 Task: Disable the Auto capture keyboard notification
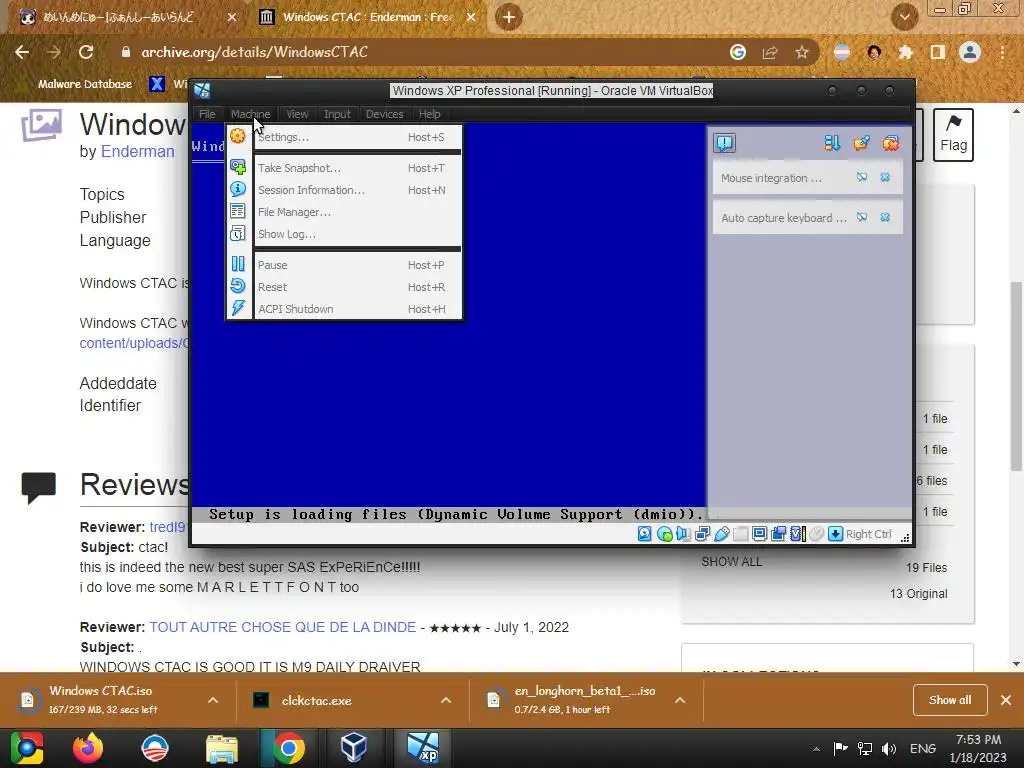click(x=862, y=217)
